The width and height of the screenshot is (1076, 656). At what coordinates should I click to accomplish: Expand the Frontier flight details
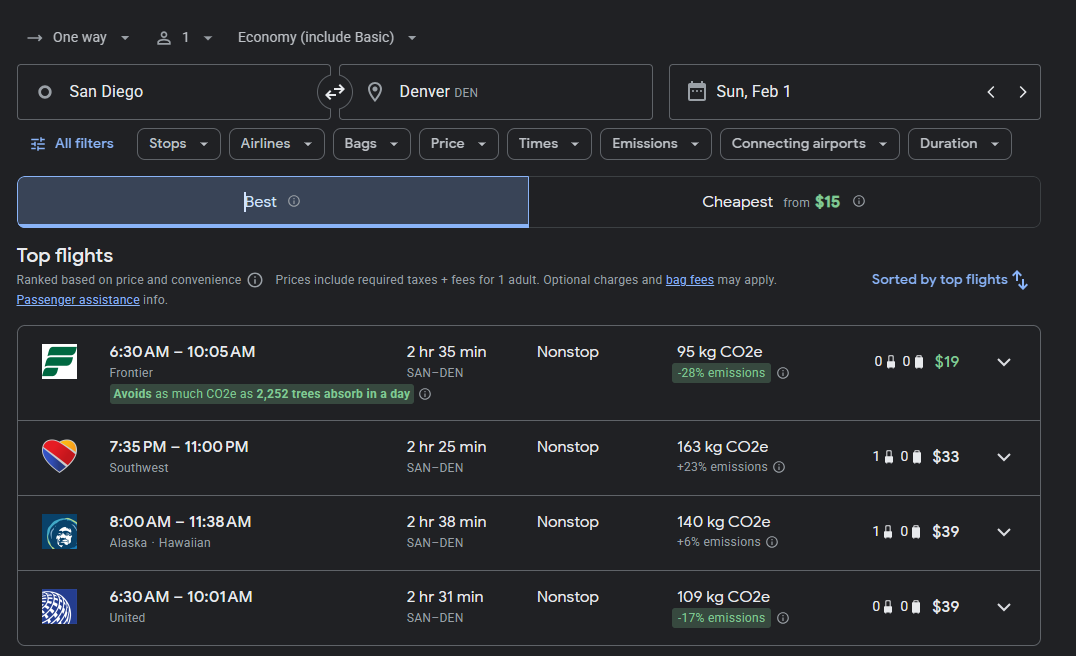(1004, 362)
